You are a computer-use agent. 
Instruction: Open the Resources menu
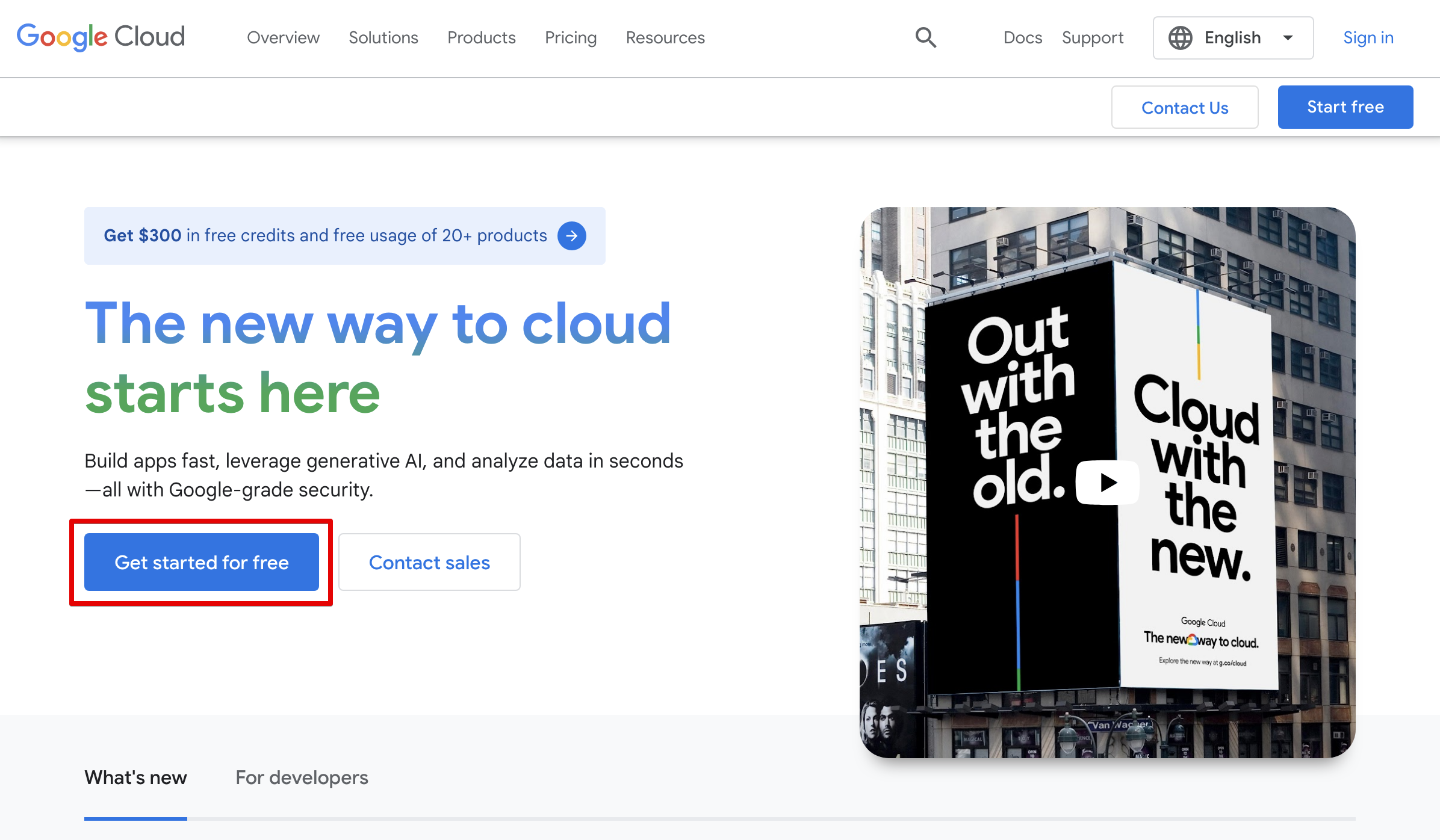click(x=665, y=37)
